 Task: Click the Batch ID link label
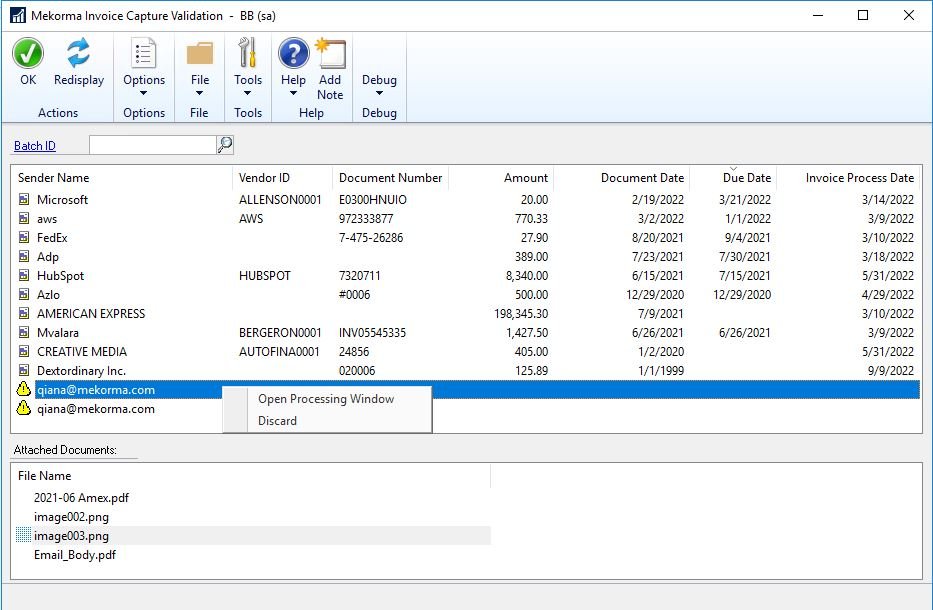[x=35, y=146]
